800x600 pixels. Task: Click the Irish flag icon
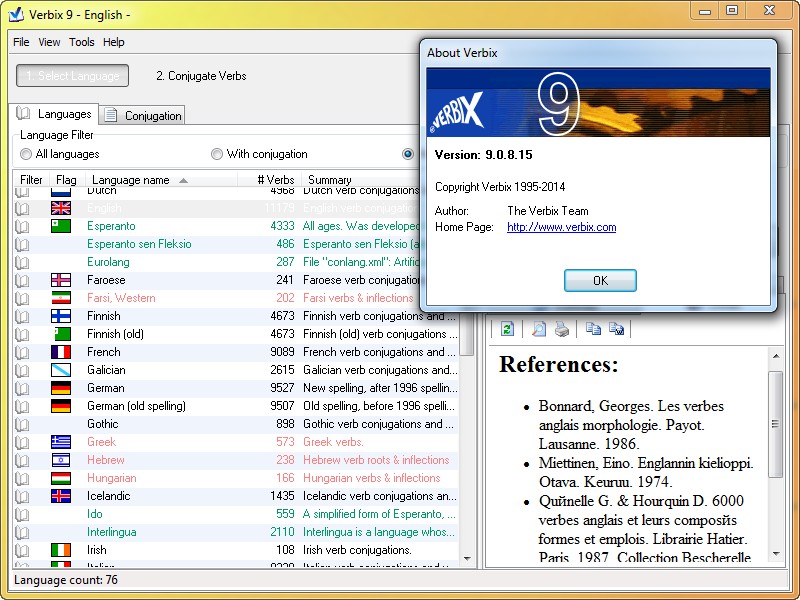click(61, 550)
